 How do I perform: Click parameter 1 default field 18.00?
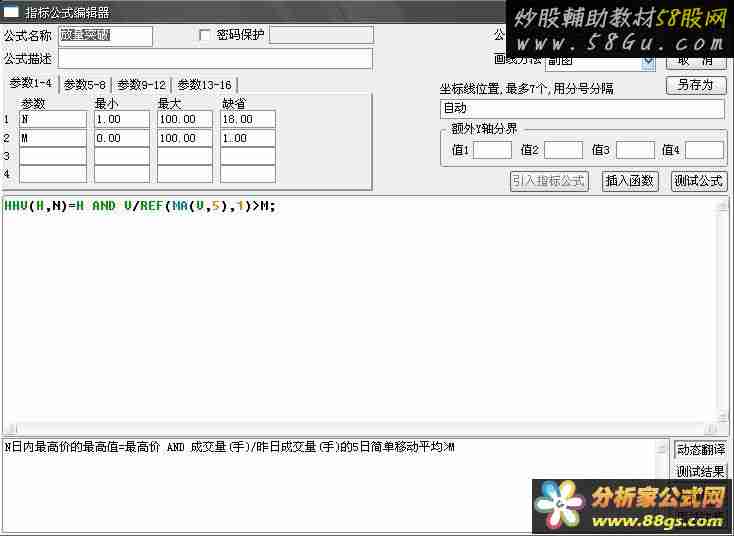pyautogui.click(x=248, y=119)
